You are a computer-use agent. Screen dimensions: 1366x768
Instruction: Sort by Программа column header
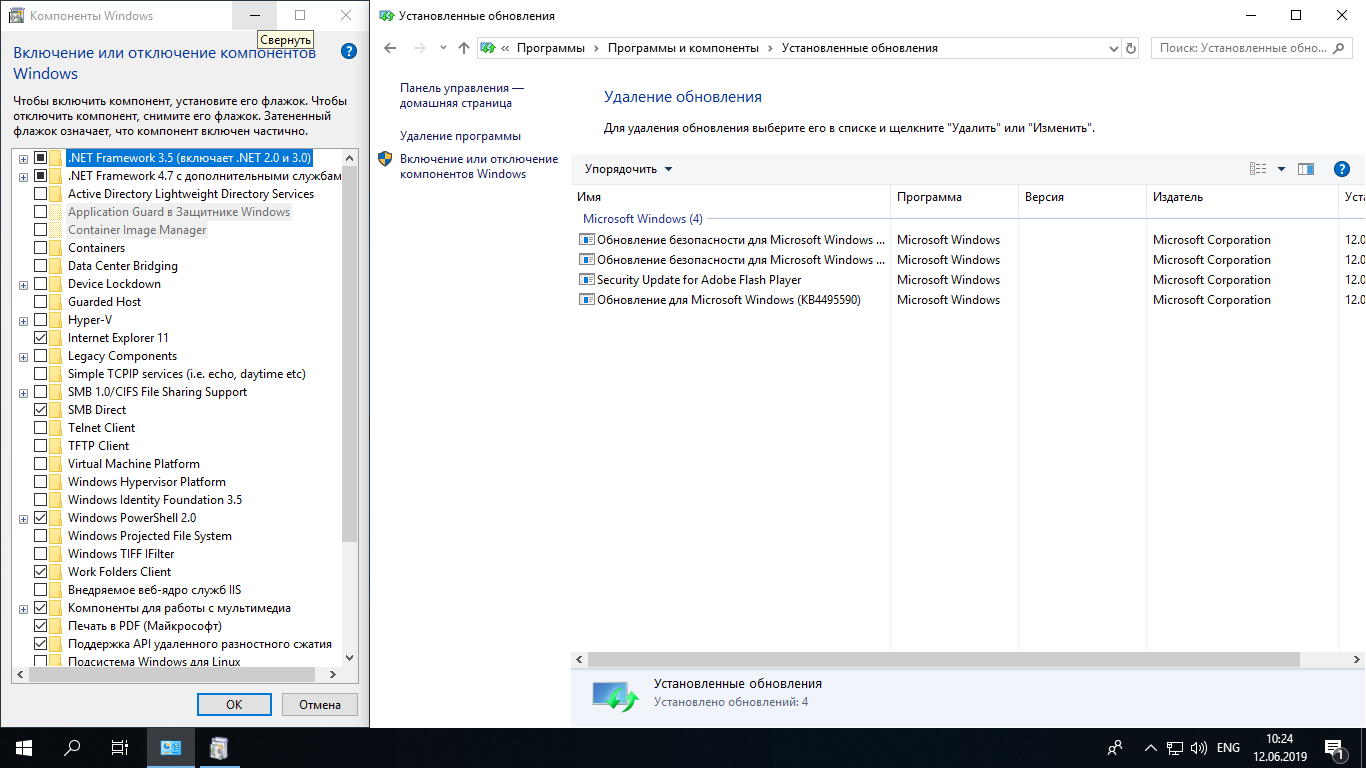coord(954,197)
